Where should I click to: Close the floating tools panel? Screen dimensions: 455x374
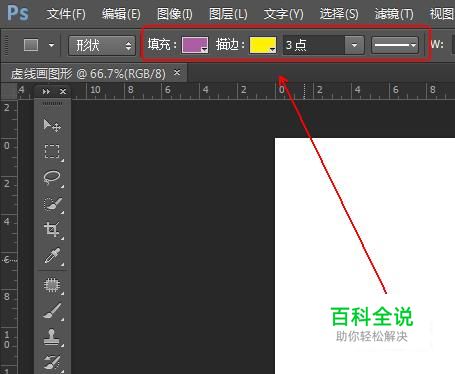(x=63, y=91)
